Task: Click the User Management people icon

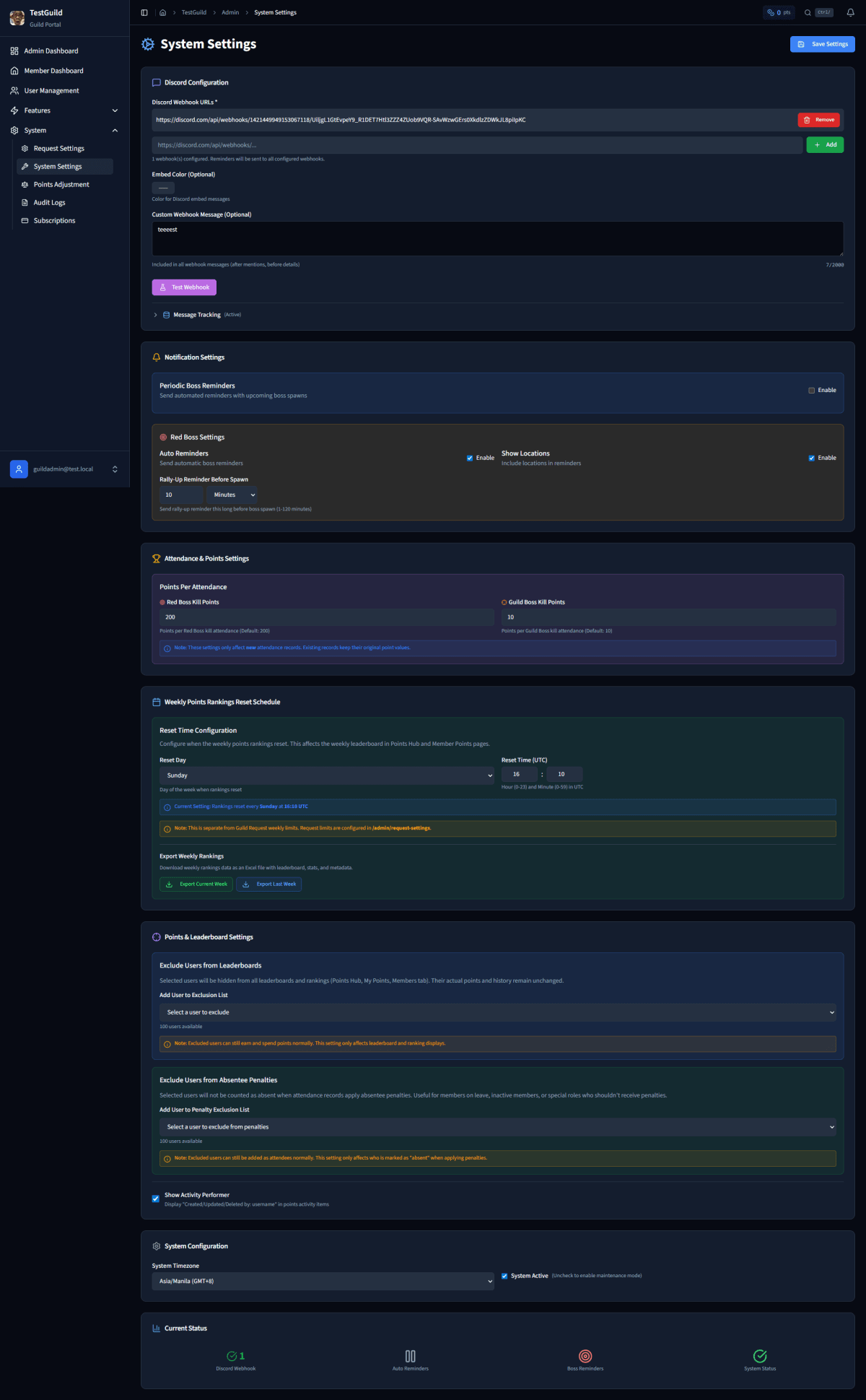Action: tap(14, 91)
